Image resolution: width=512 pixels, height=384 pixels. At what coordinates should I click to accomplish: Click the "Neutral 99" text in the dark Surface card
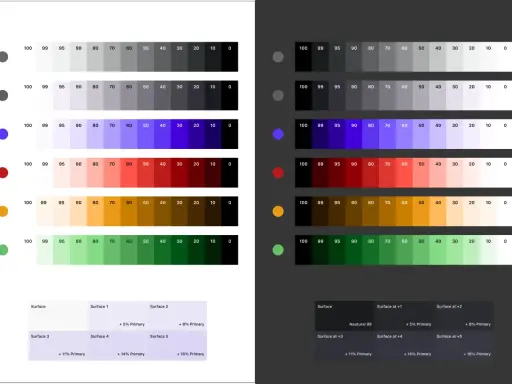point(360,324)
